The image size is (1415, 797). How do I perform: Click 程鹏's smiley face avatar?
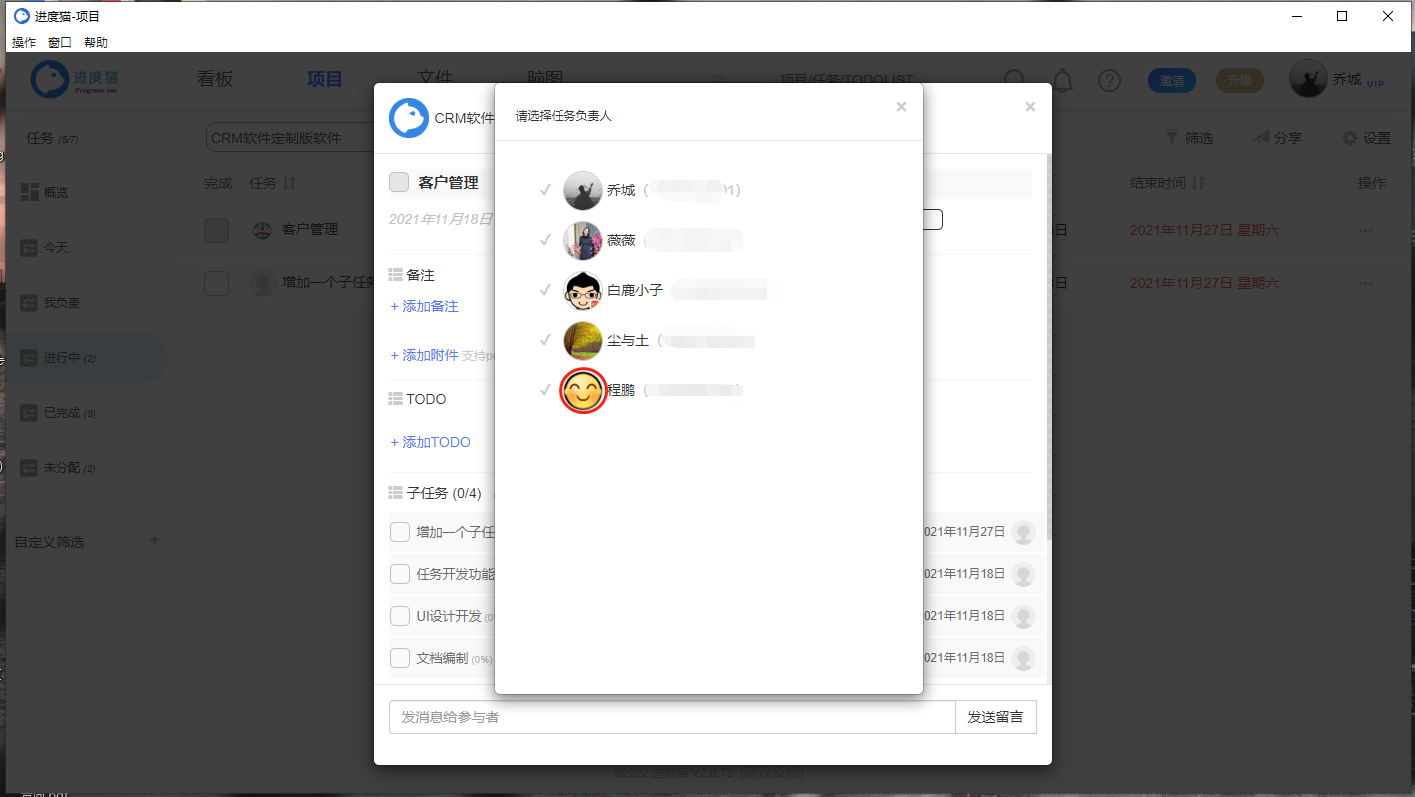point(583,390)
